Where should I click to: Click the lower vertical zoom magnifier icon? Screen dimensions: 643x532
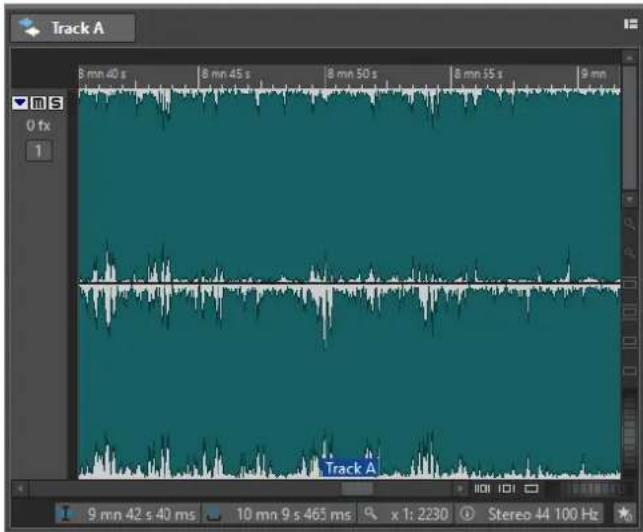(629, 252)
